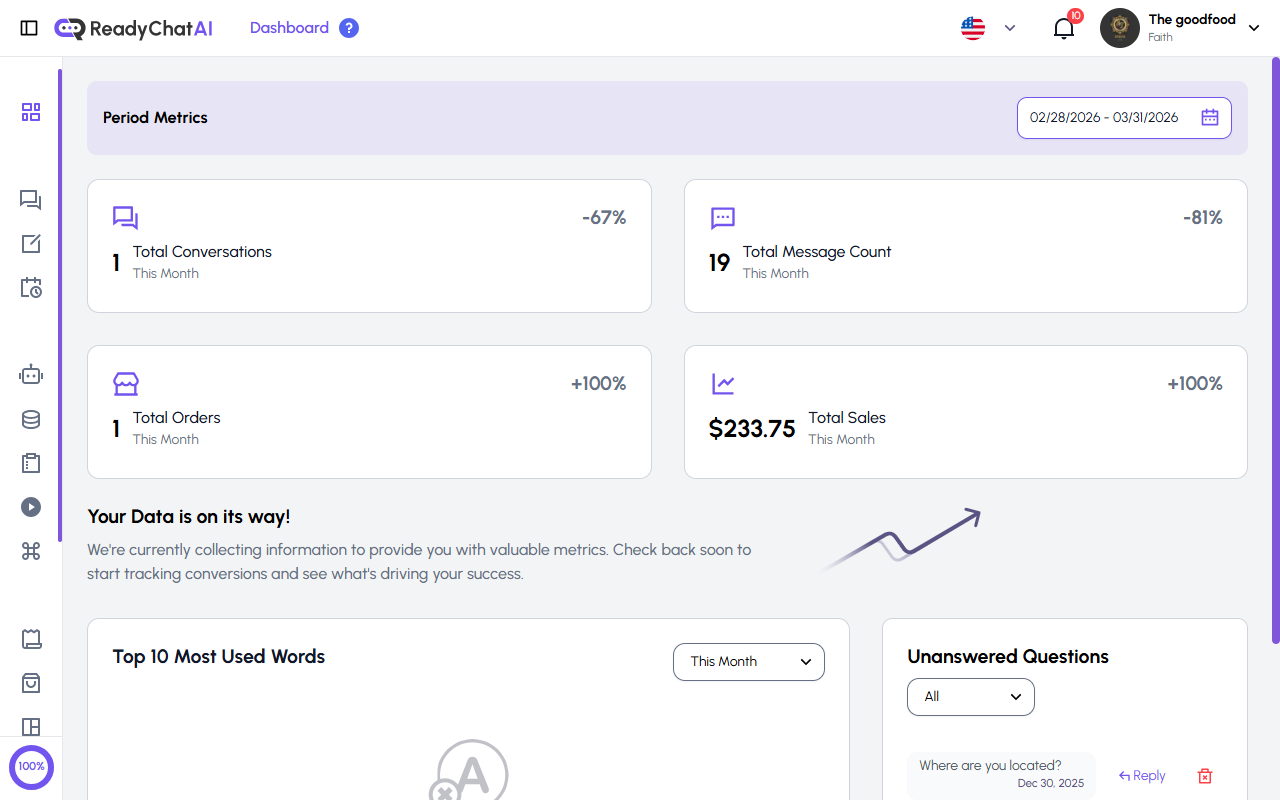This screenshot has width=1280, height=800.
Task: Toggle the sidebar collapse icon
Action: point(29,27)
